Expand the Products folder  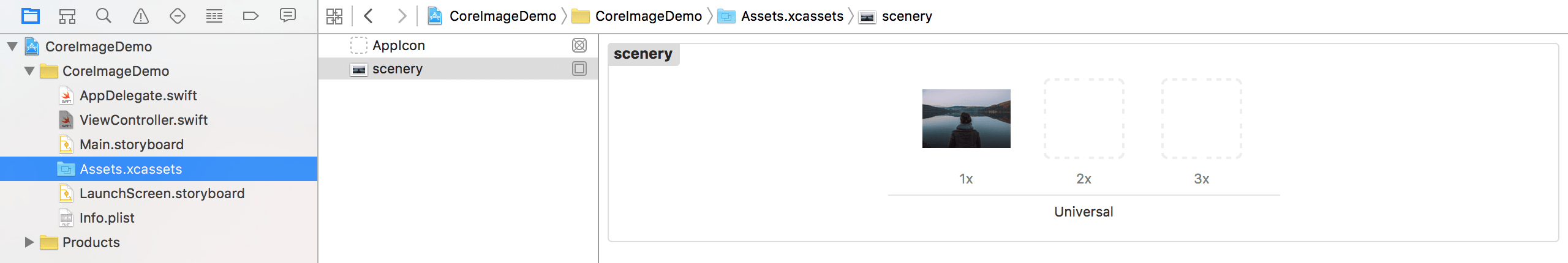(29, 242)
